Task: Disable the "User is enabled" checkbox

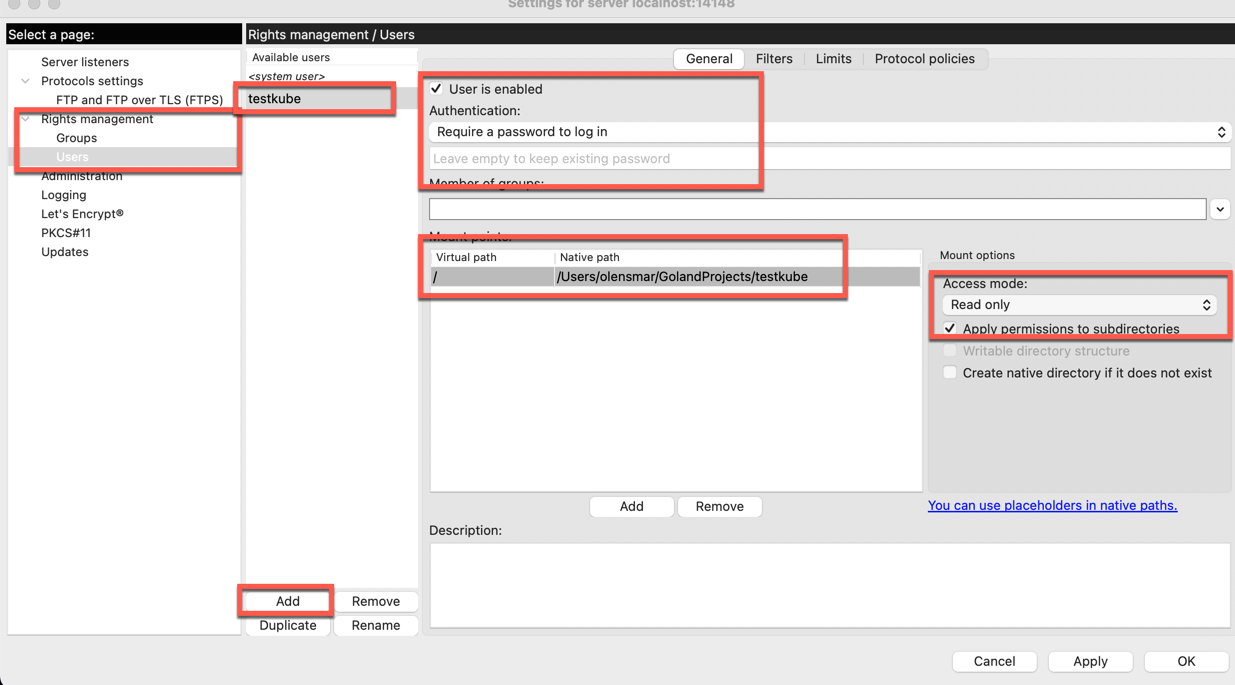Action: (435, 89)
